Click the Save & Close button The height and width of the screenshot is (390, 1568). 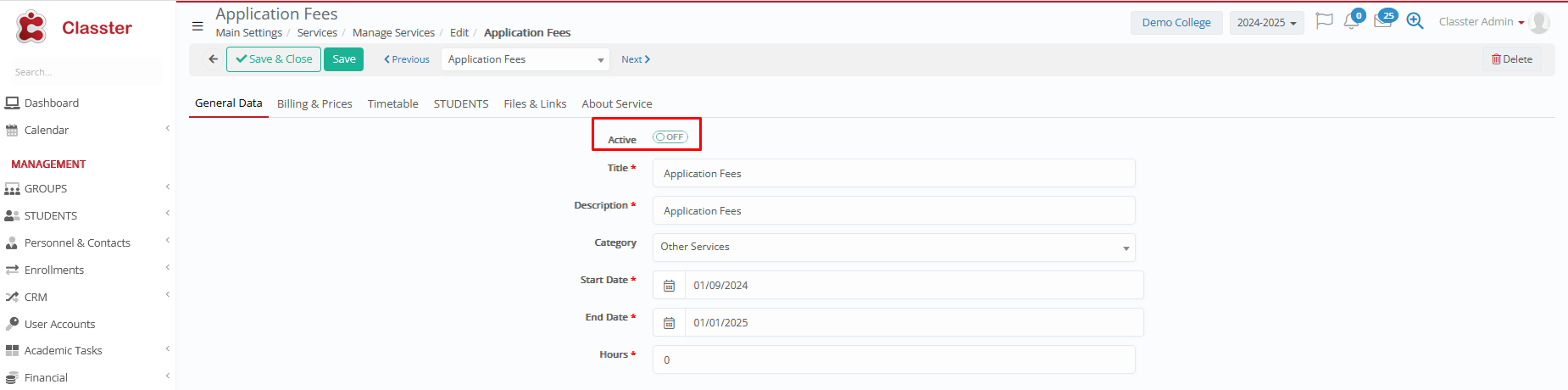pos(274,59)
